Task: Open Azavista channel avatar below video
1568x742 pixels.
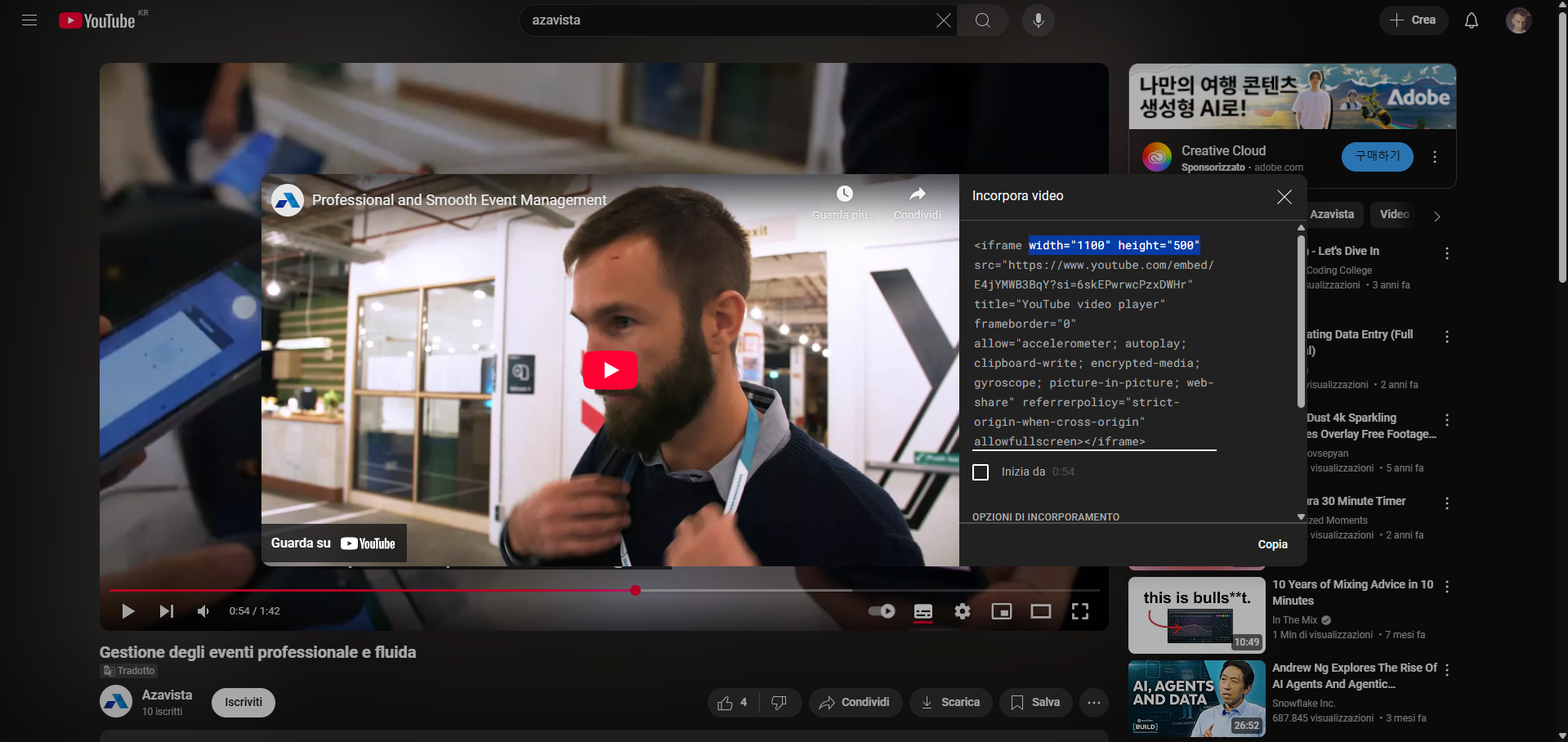Action: coord(116,701)
